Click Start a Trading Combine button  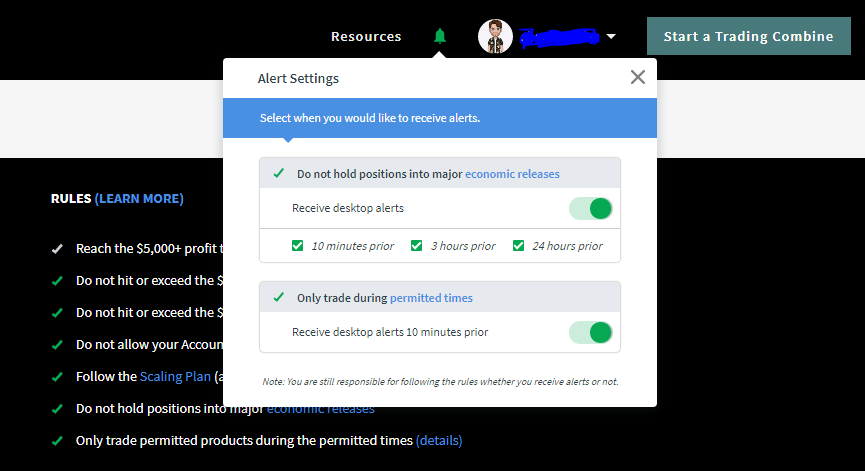point(749,36)
